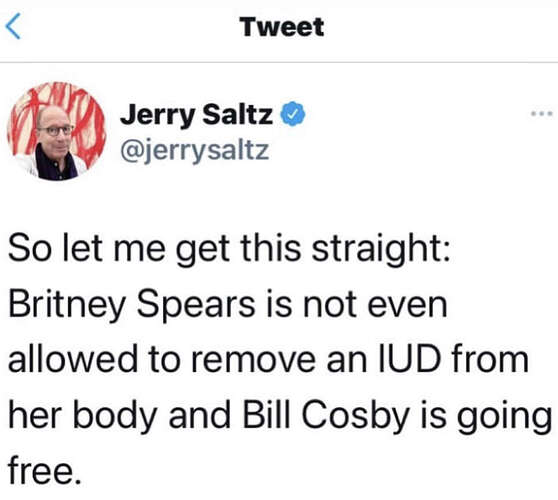Click the word 'straight:' in first line
558x500 pixels.
pyautogui.click(x=381, y=249)
